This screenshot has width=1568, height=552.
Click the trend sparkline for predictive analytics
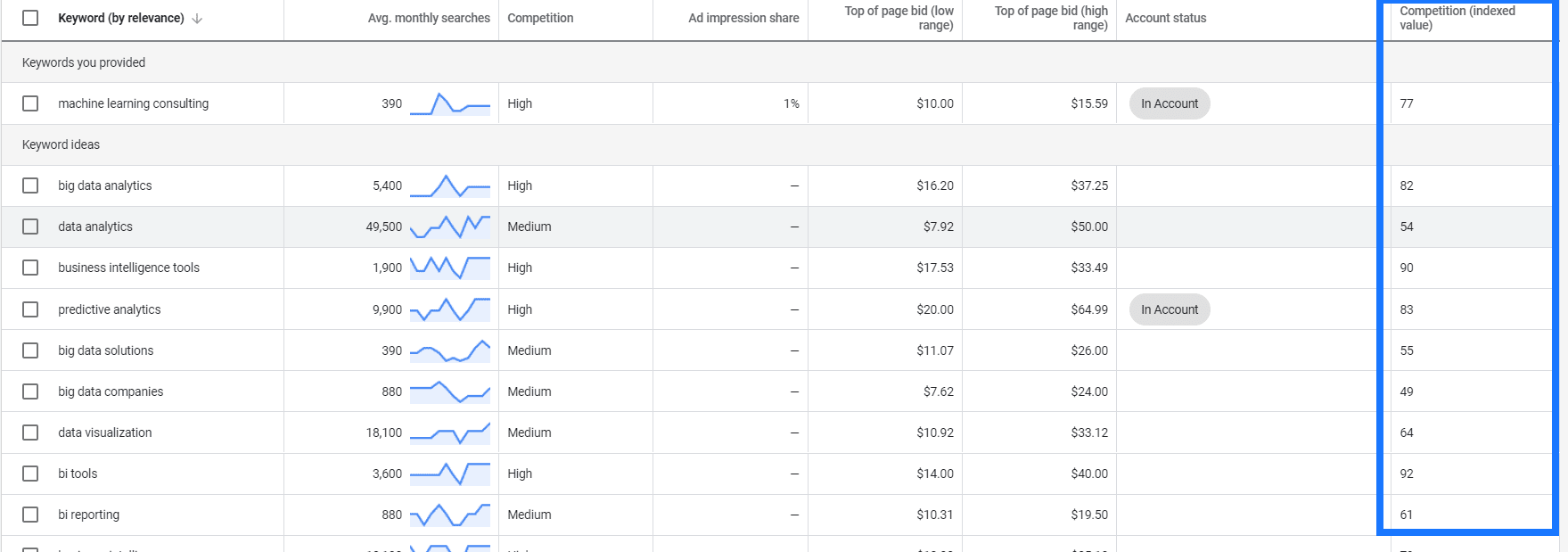pyautogui.click(x=450, y=309)
